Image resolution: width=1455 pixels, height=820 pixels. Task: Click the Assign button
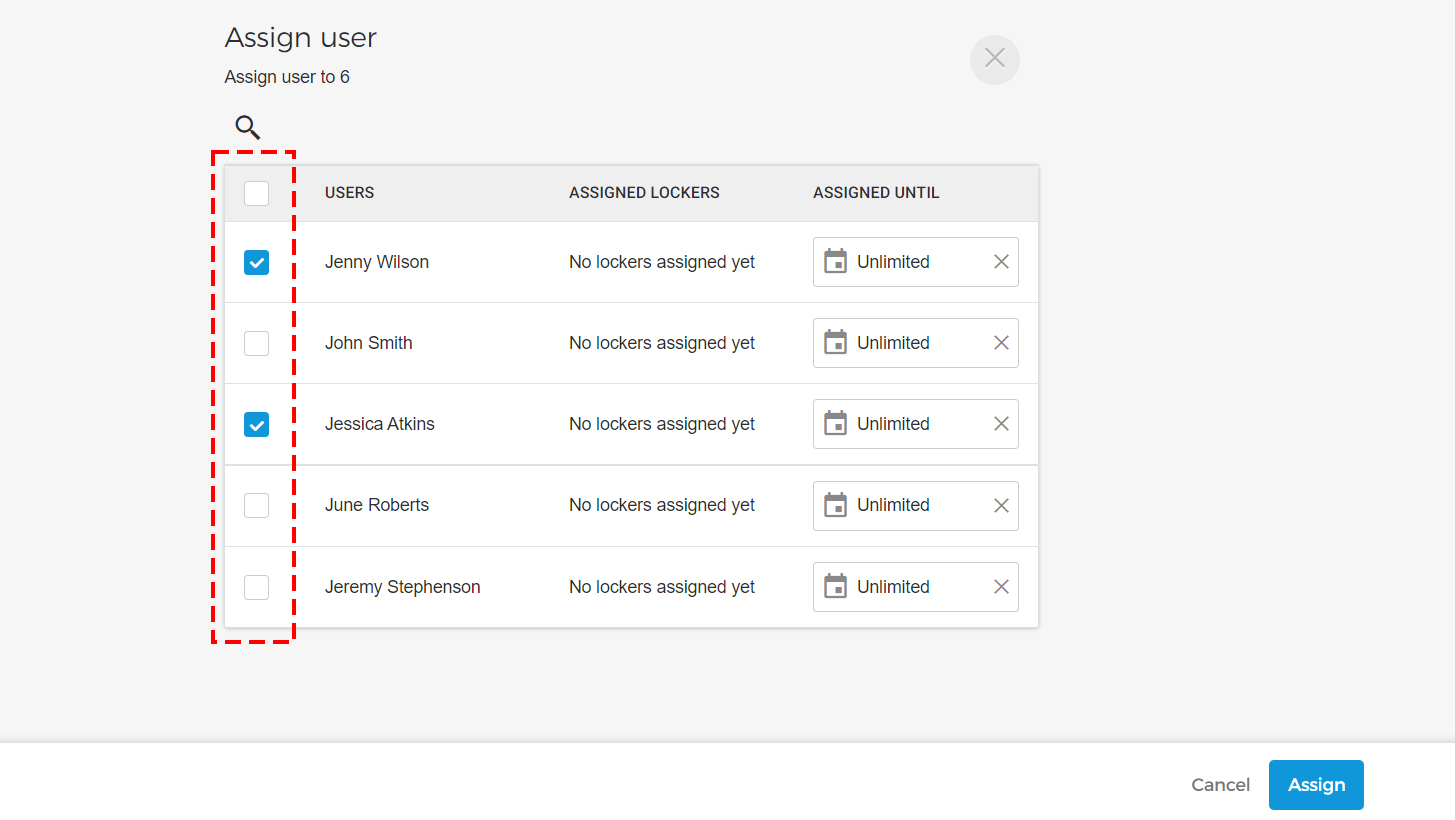(1316, 785)
